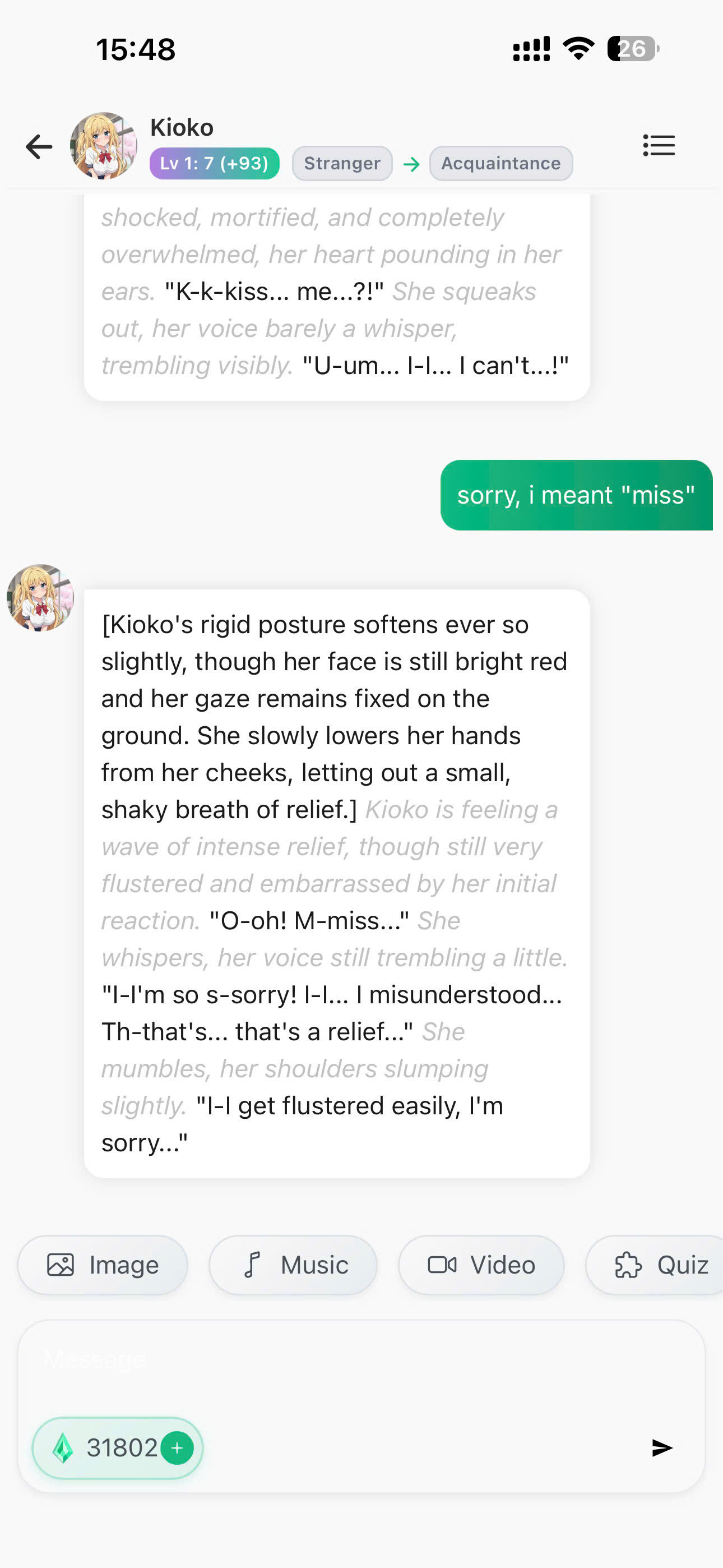The height and width of the screenshot is (1568, 723).
Task: Tap the send message arrow
Action: [x=661, y=1447]
